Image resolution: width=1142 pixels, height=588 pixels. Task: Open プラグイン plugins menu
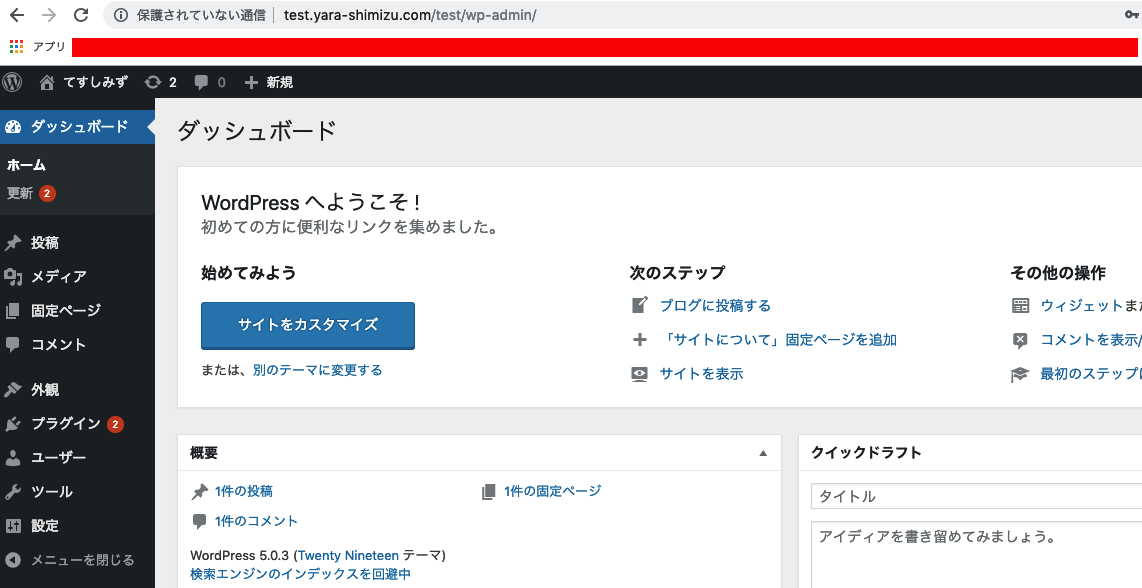pos(65,424)
